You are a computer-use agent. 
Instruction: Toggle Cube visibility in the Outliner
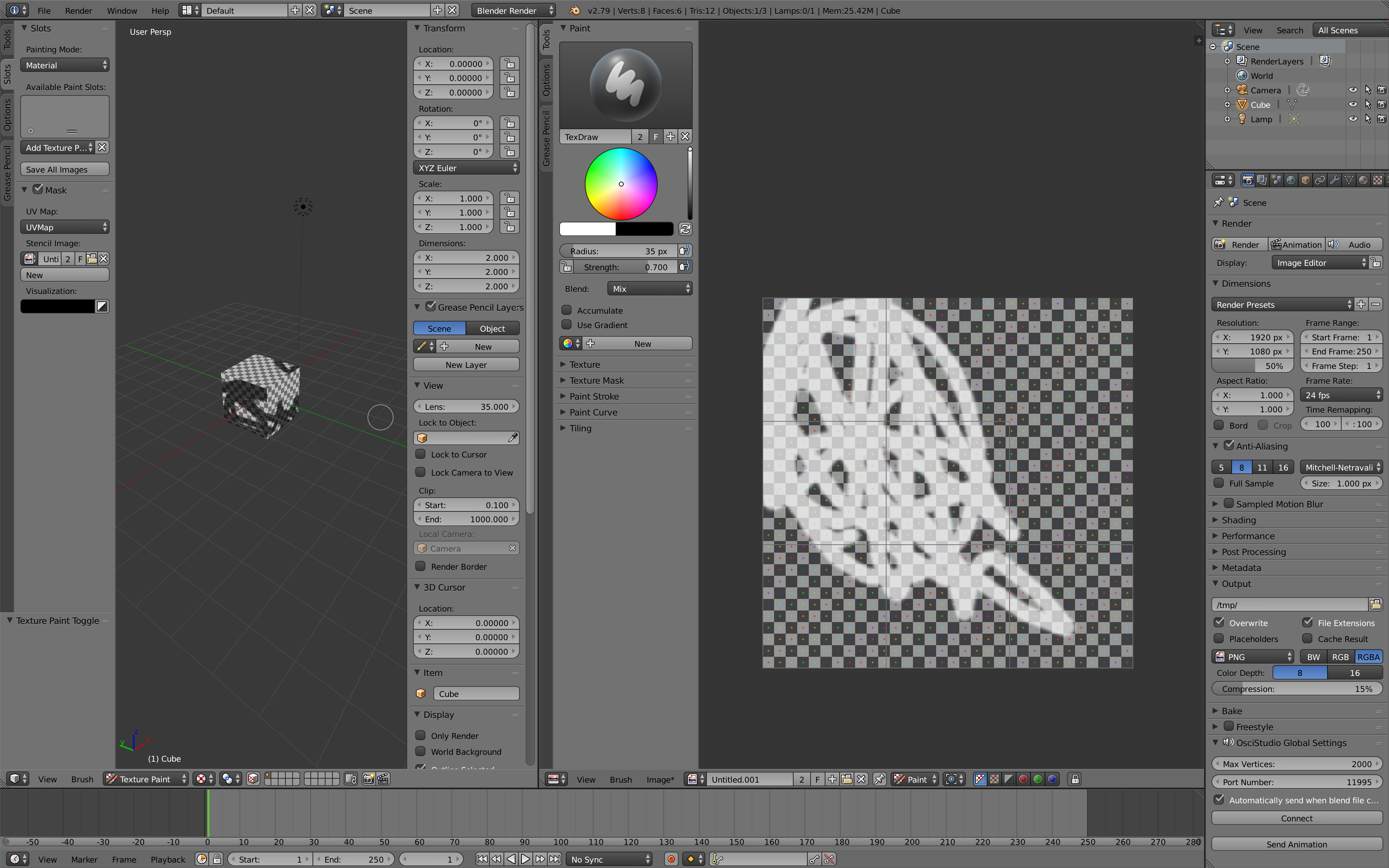coord(1353,105)
